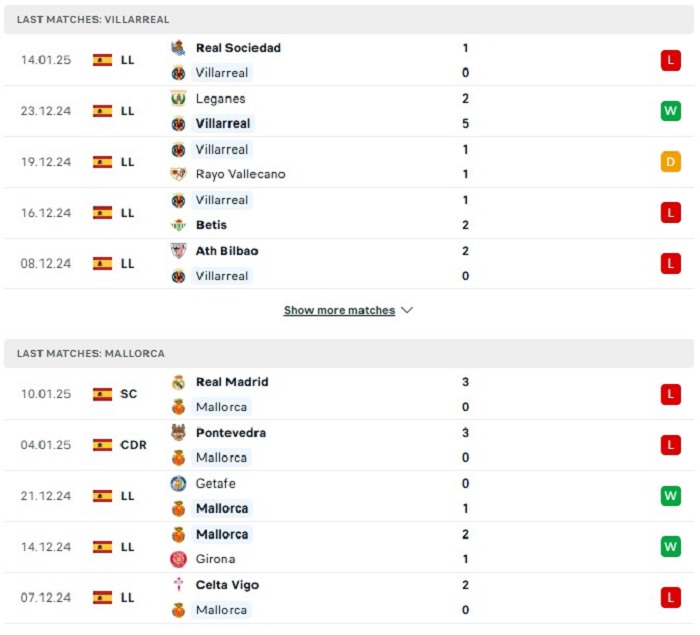Click the Rayo Vallecano crest icon
The width and height of the screenshot is (700, 635).
(178, 174)
